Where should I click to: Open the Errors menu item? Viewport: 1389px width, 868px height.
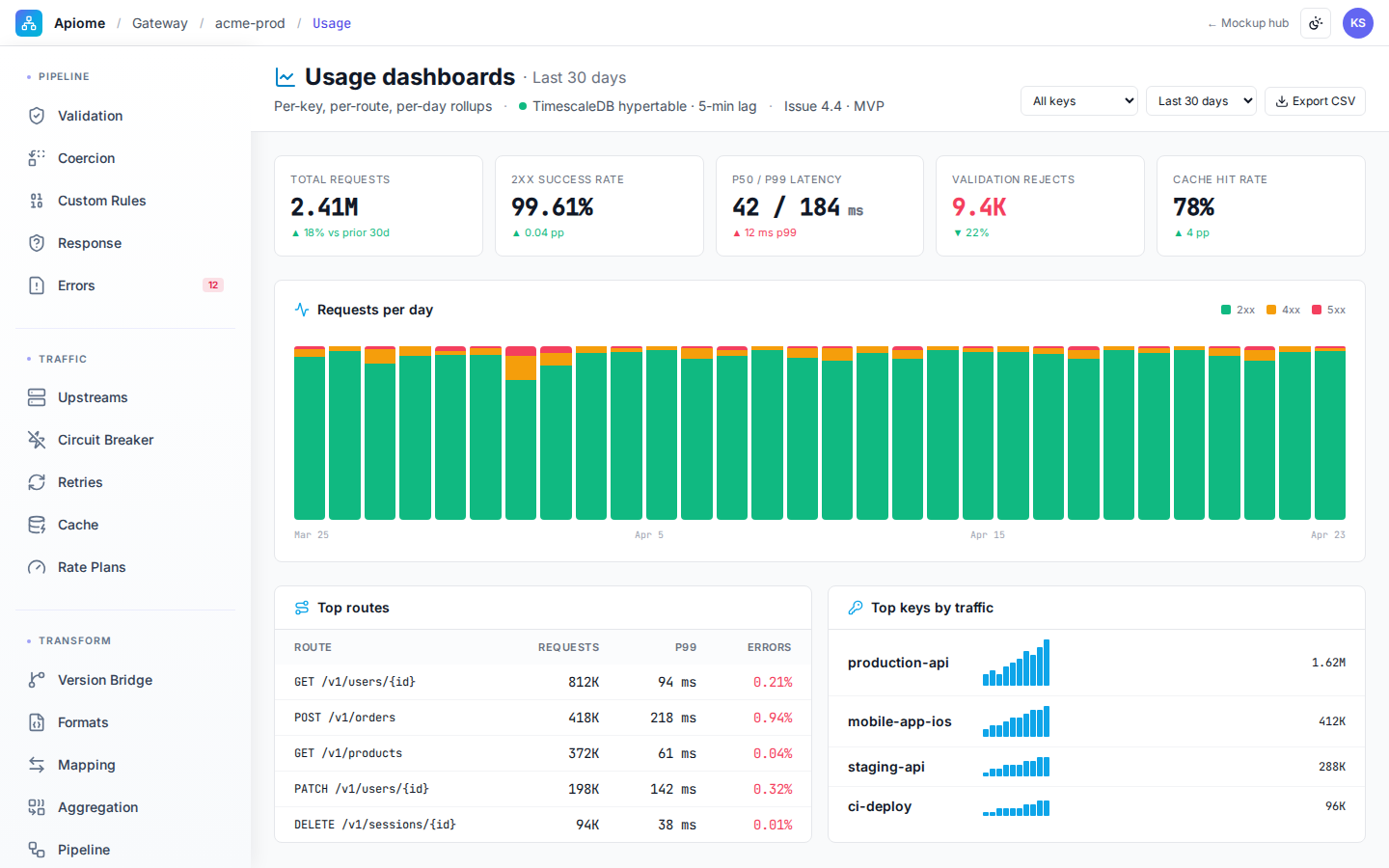click(x=125, y=285)
